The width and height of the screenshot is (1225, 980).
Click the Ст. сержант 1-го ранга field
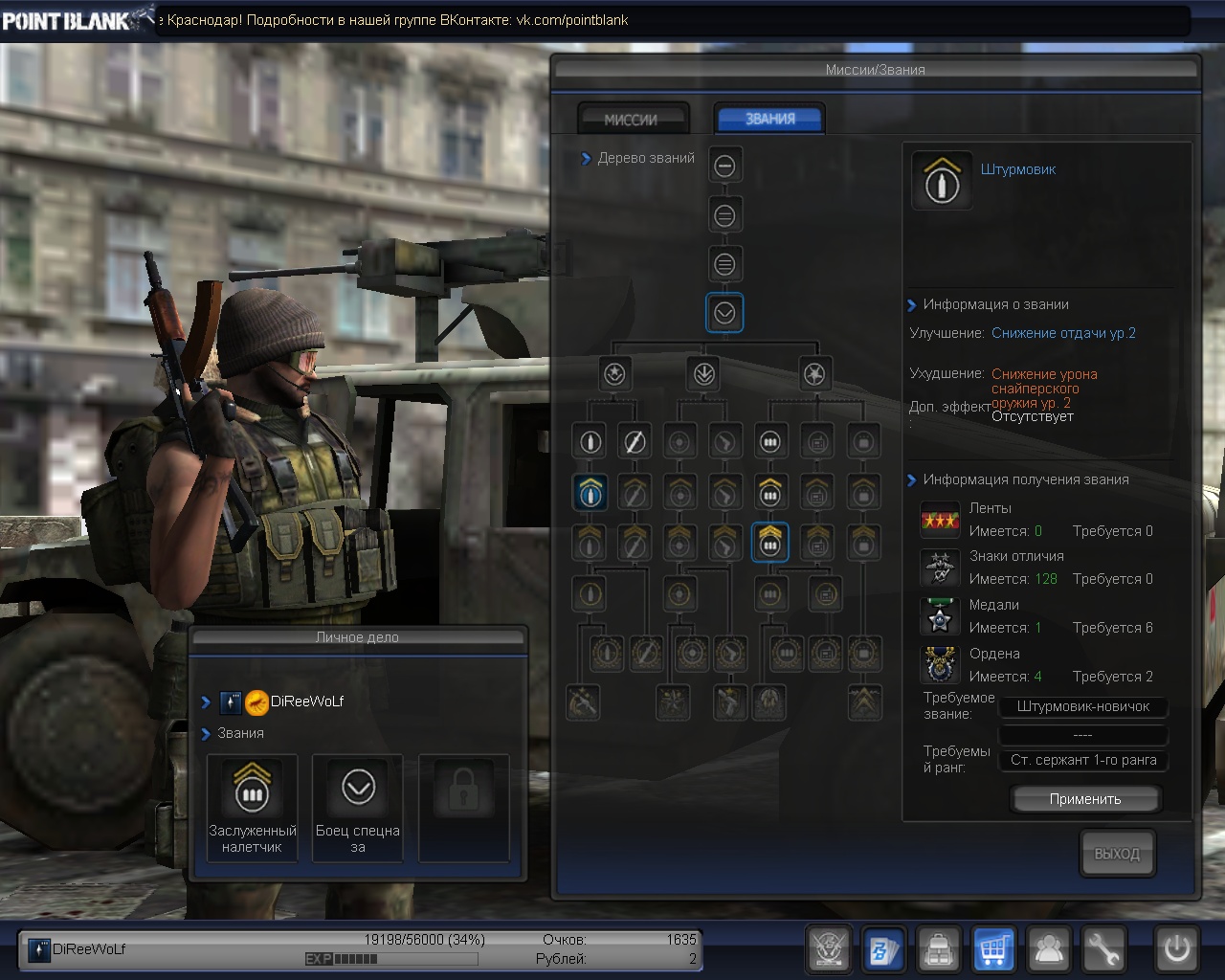pos(1083,761)
